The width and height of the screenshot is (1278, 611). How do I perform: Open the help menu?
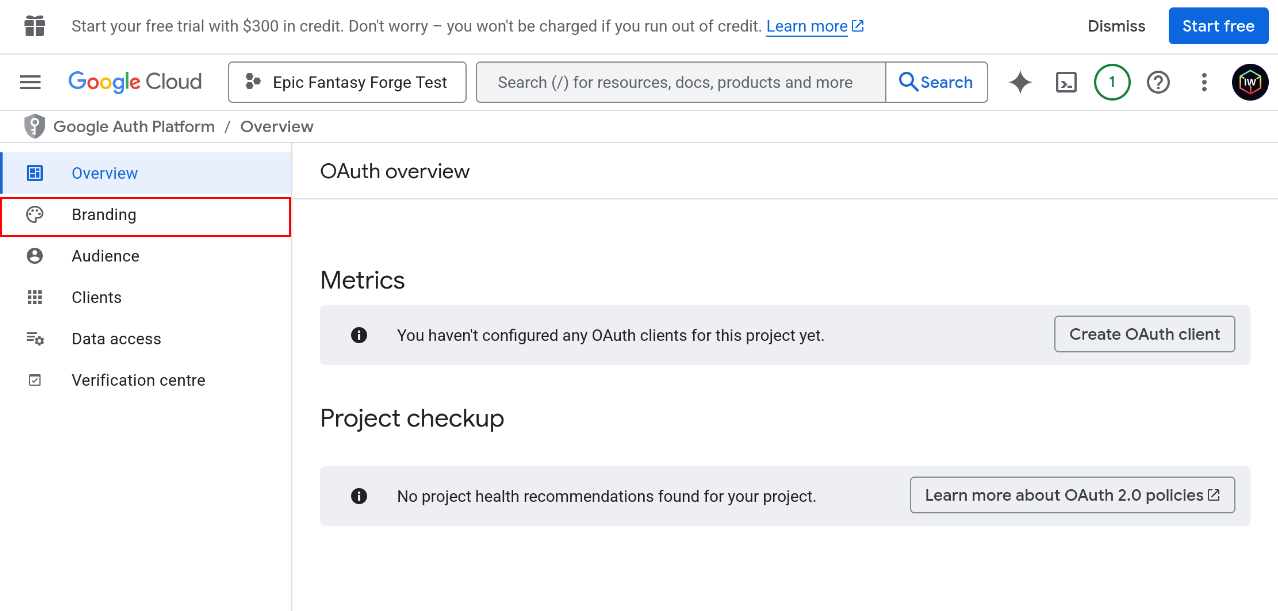(1158, 82)
